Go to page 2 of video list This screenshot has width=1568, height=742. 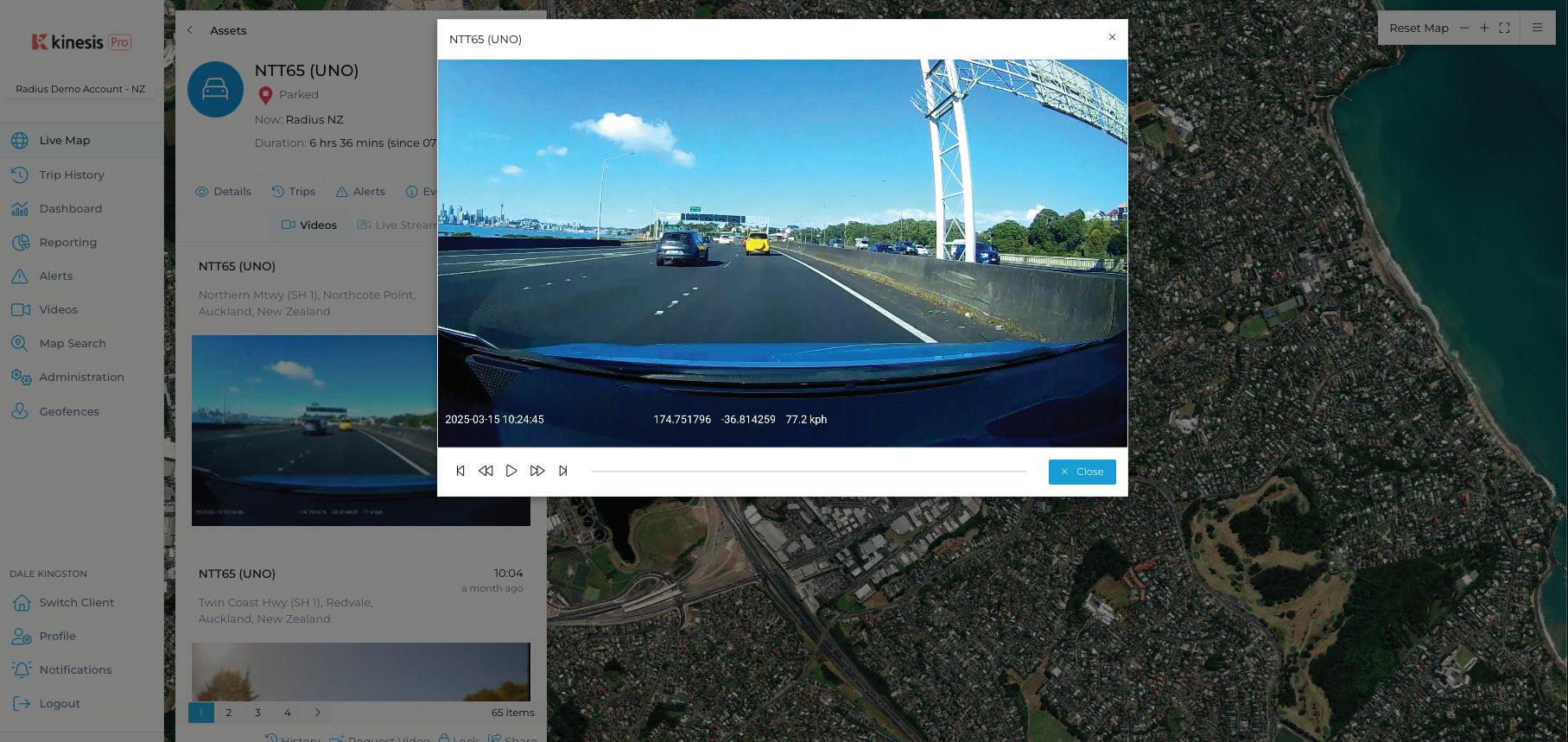pyautogui.click(x=229, y=713)
